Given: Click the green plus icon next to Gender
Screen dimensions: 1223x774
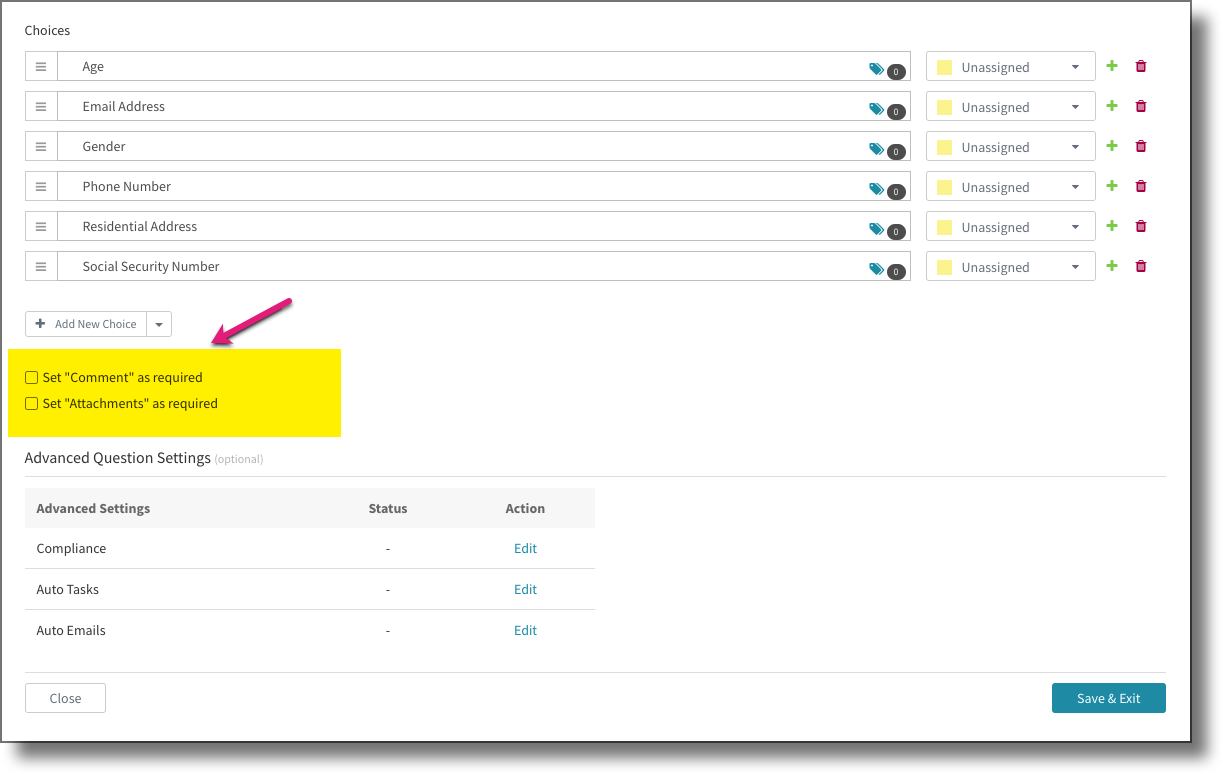Looking at the screenshot, I should [x=1112, y=146].
